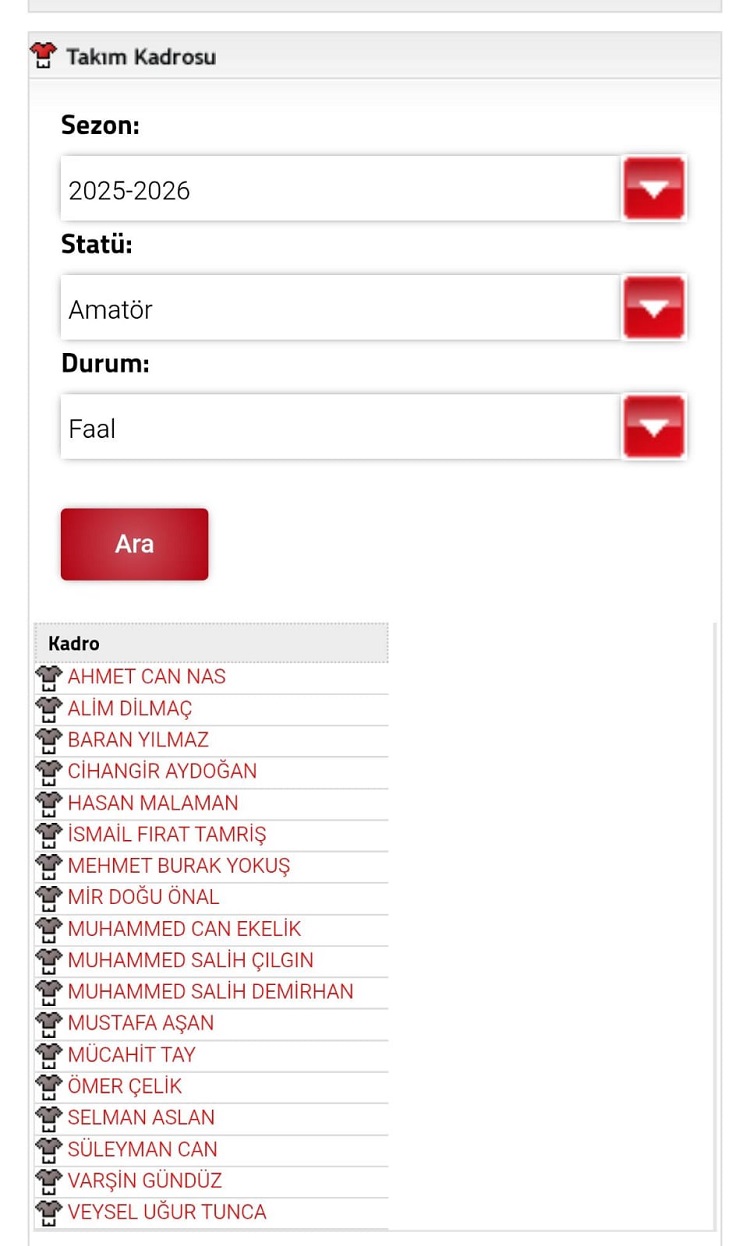Click jersey icon beside BARAN YILMAZ
750x1246 pixels.
(48, 740)
